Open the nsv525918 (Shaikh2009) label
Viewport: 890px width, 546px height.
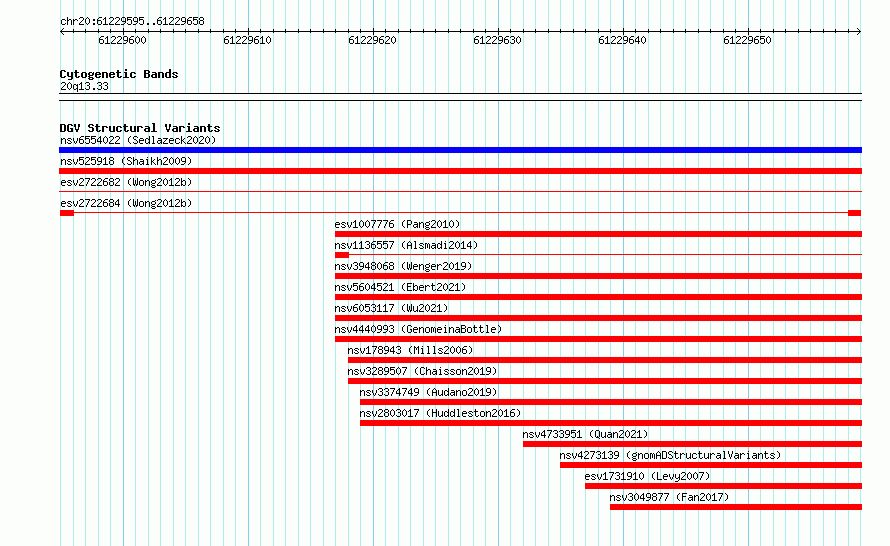pos(126,161)
